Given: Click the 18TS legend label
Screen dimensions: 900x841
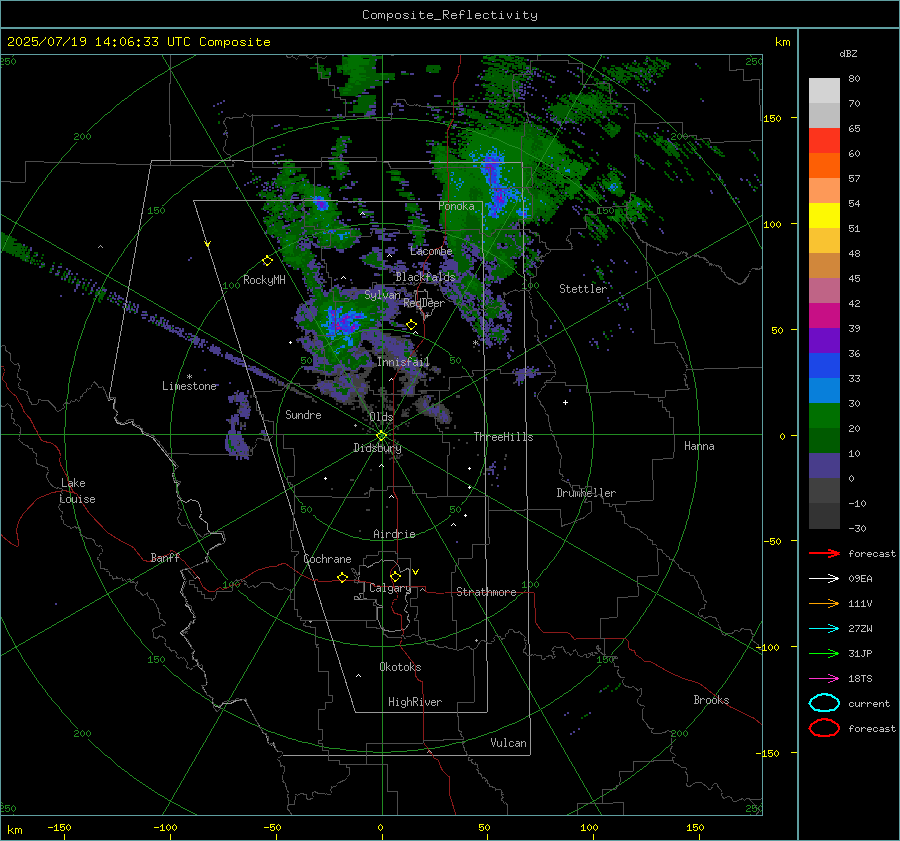Looking at the screenshot, I should (860, 679).
